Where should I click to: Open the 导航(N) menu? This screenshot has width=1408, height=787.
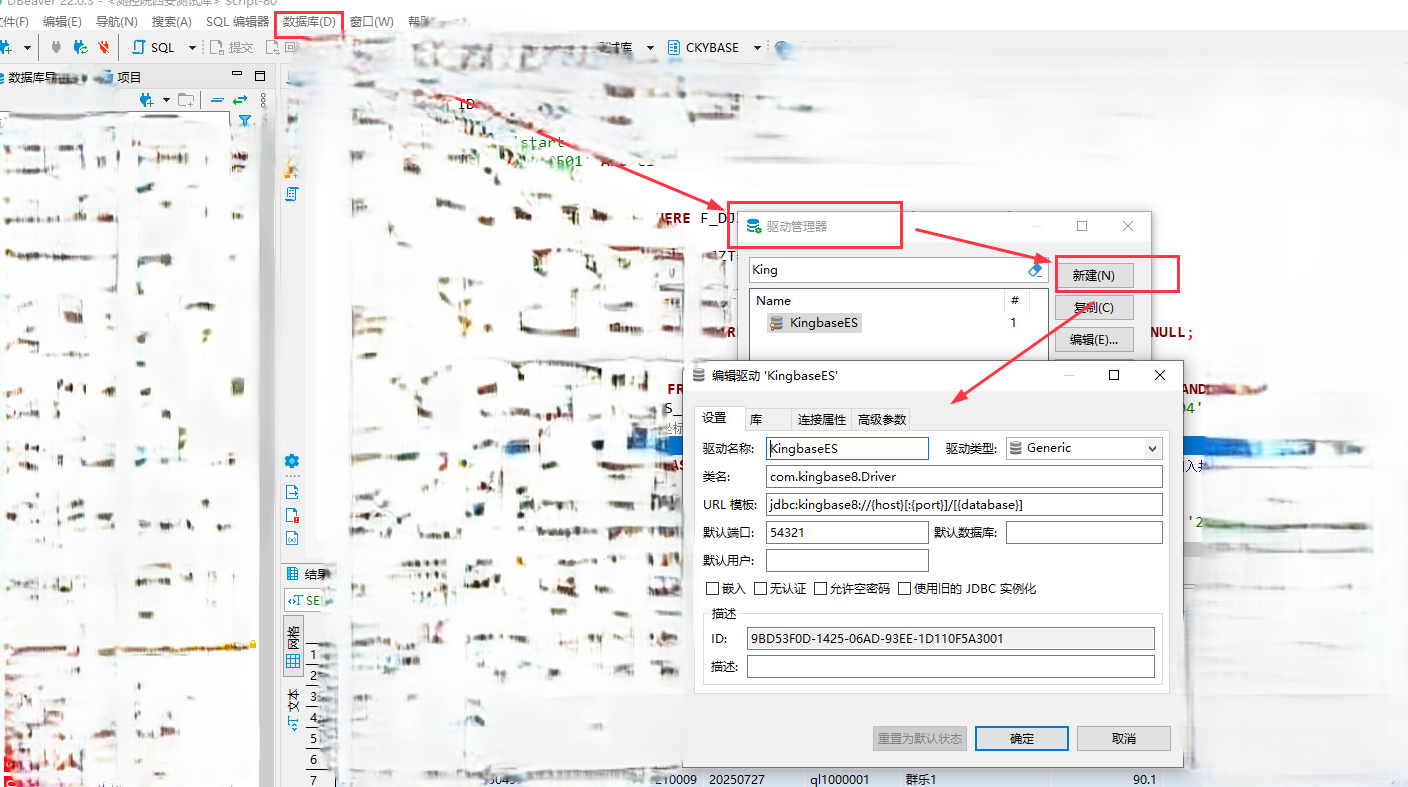[x=117, y=21]
